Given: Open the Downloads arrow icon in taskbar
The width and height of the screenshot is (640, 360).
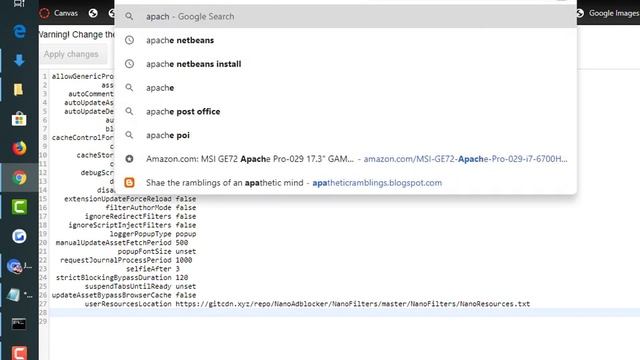Looking at the screenshot, I should point(19,60).
